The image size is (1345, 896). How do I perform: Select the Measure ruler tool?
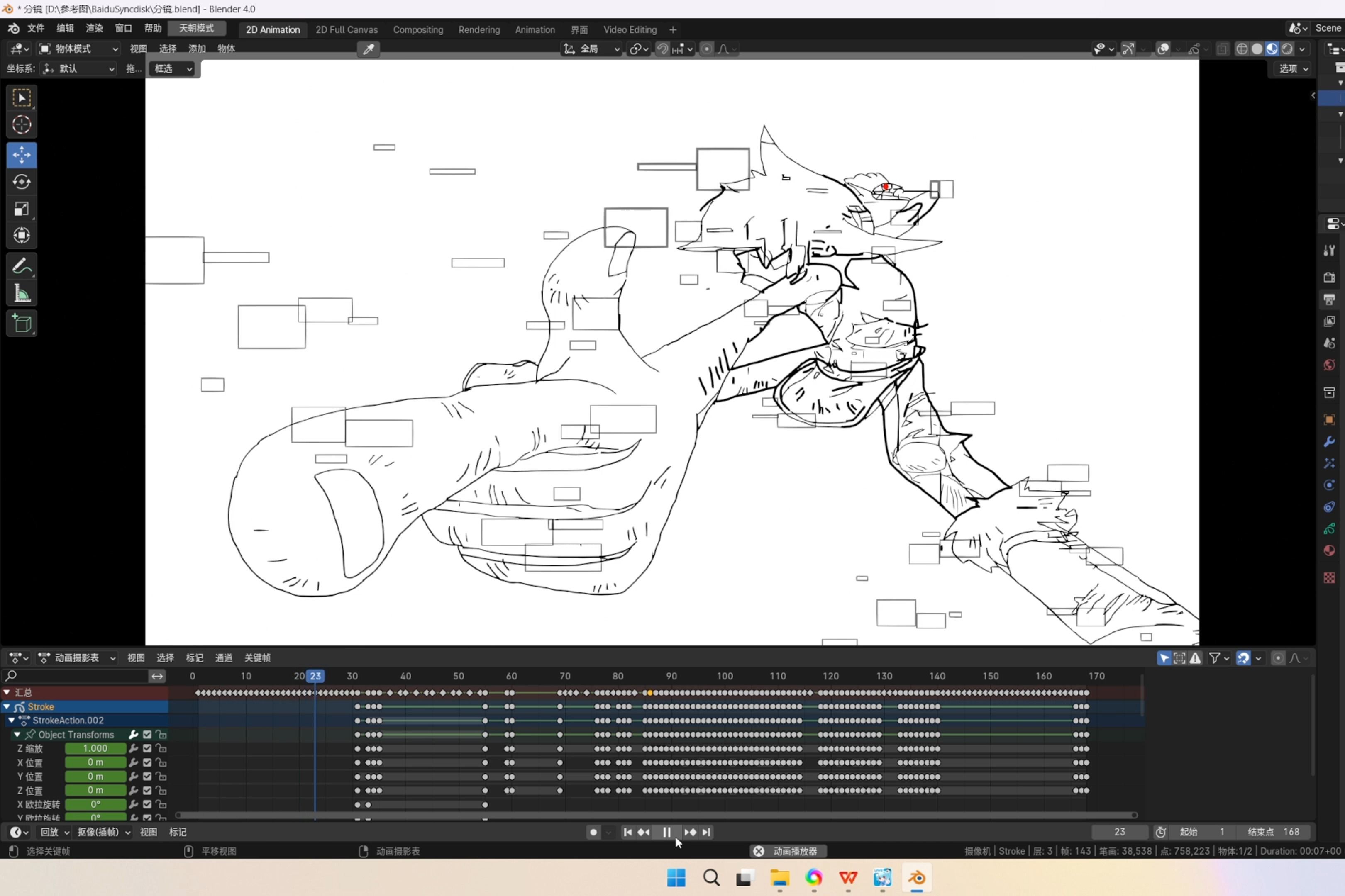(x=22, y=294)
